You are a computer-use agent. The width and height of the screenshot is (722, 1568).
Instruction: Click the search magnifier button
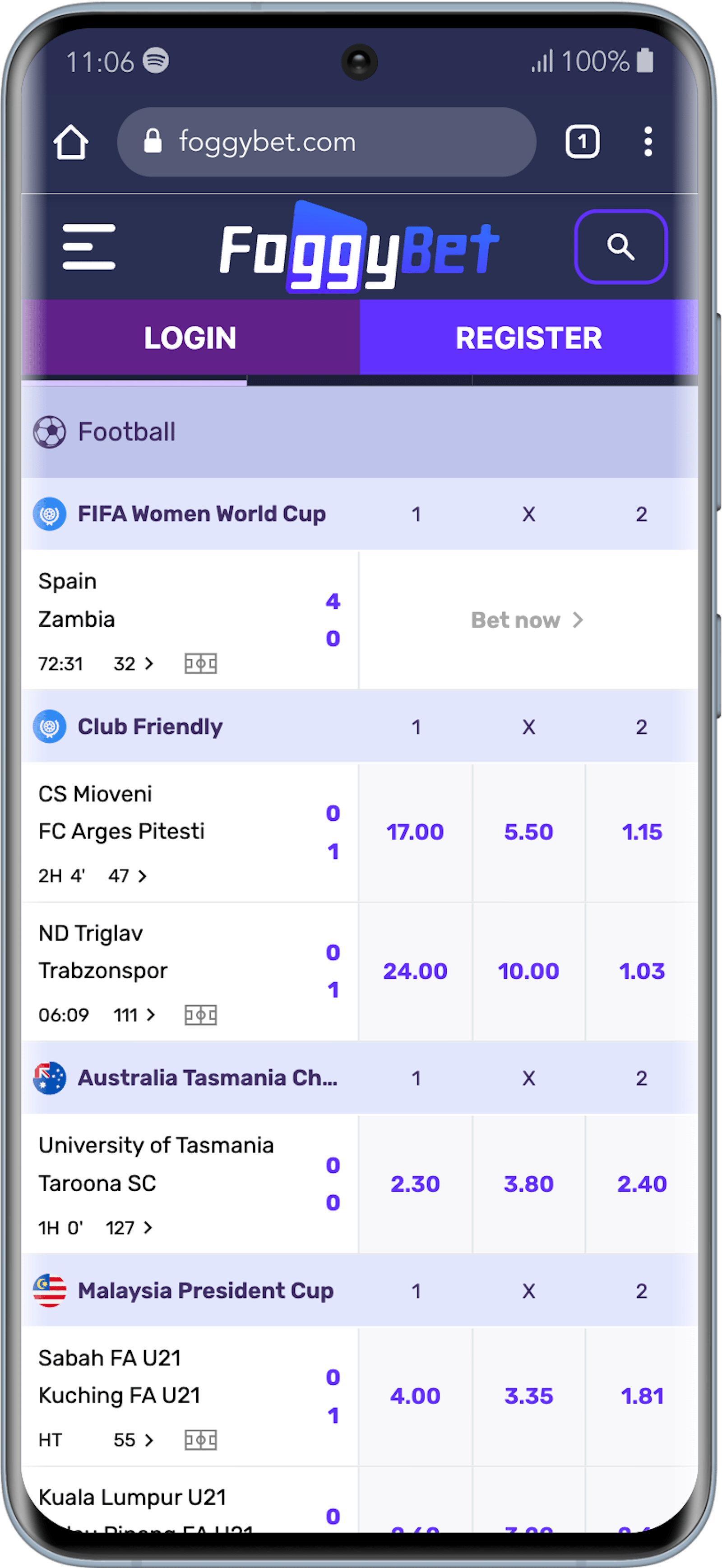(620, 246)
